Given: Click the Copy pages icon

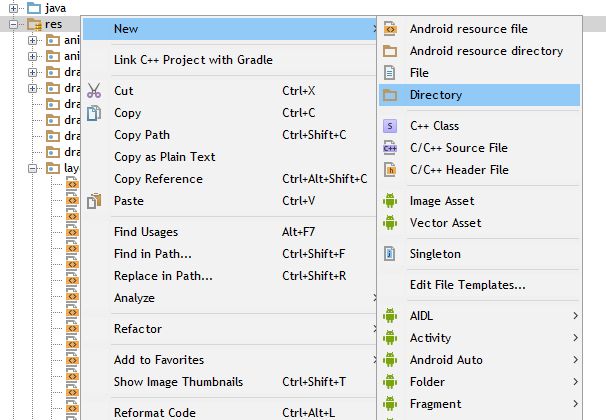Looking at the screenshot, I should click(x=94, y=113).
